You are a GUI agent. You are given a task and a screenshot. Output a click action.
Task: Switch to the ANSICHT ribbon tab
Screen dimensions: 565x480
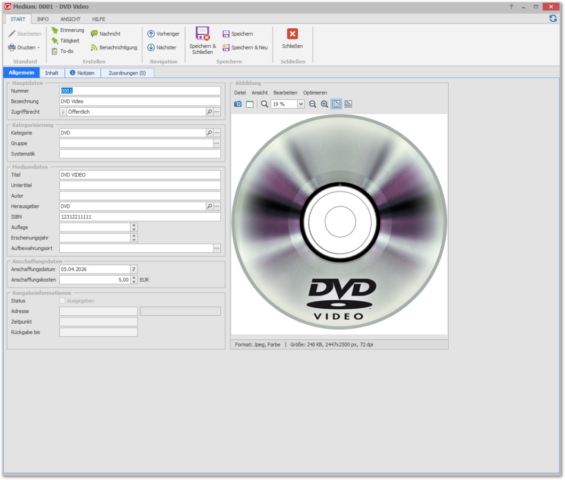click(70, 19)
